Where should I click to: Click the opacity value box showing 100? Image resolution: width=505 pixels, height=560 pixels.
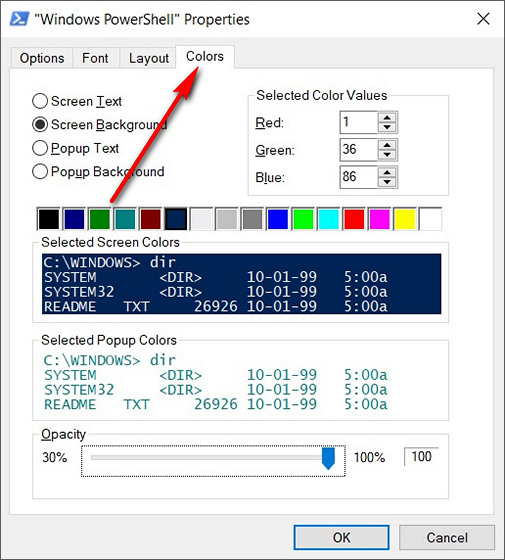click(421, 456)
